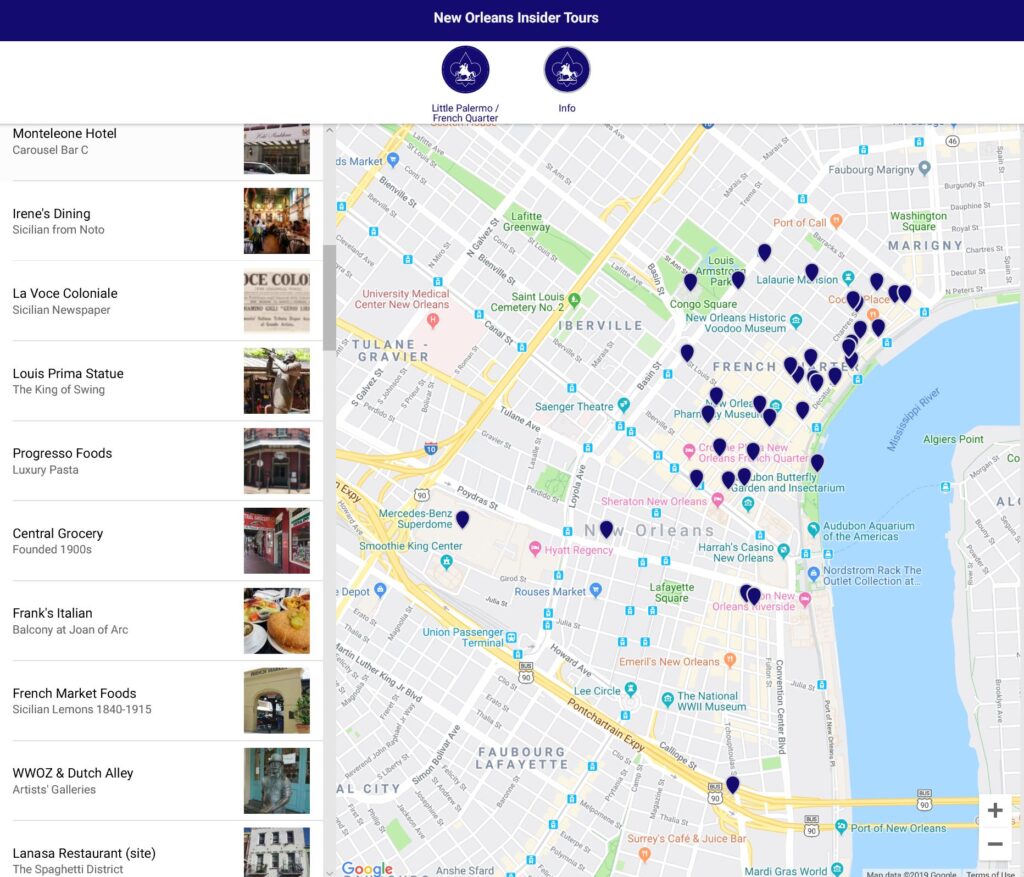Click the Google logo on the map

(x=367, y=869)
